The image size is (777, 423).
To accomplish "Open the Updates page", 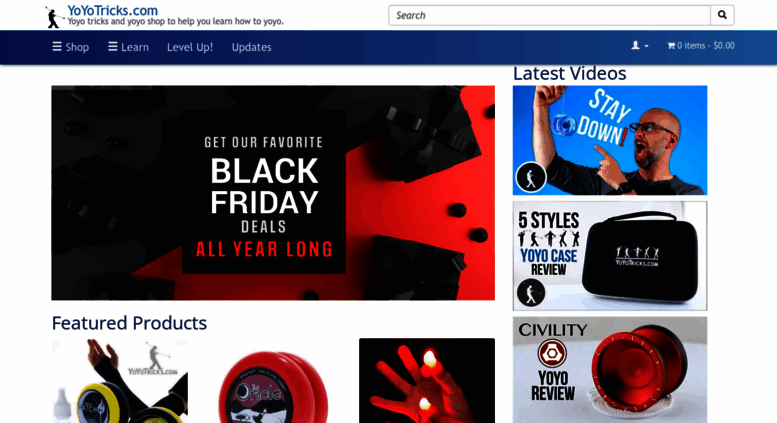I will click(x=251, y=47).
